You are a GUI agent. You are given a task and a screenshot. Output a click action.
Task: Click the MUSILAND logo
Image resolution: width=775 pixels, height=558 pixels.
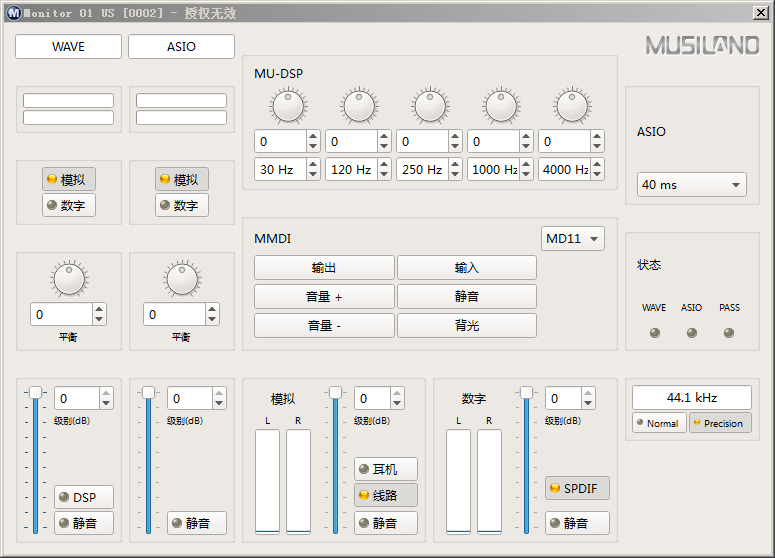[702, 46]
